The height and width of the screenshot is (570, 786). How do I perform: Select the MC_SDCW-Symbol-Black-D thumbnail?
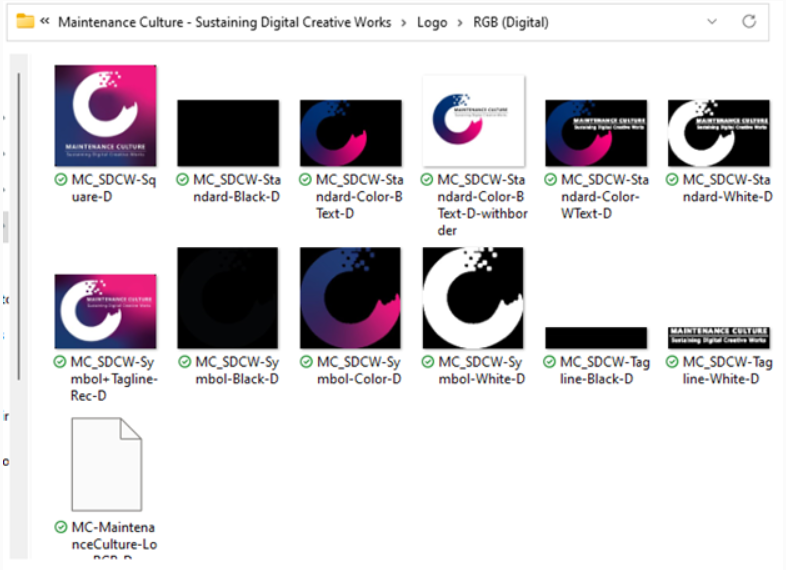pos(228,298)
